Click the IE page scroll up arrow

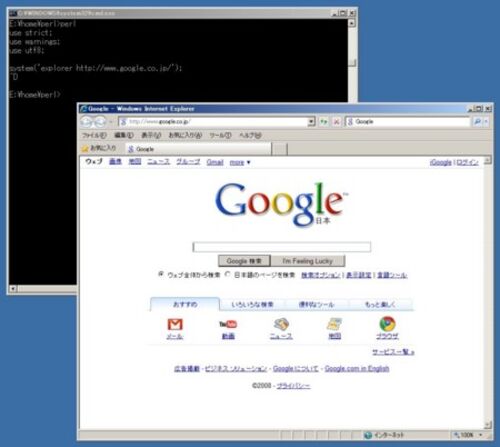click(x=488, y=160)
